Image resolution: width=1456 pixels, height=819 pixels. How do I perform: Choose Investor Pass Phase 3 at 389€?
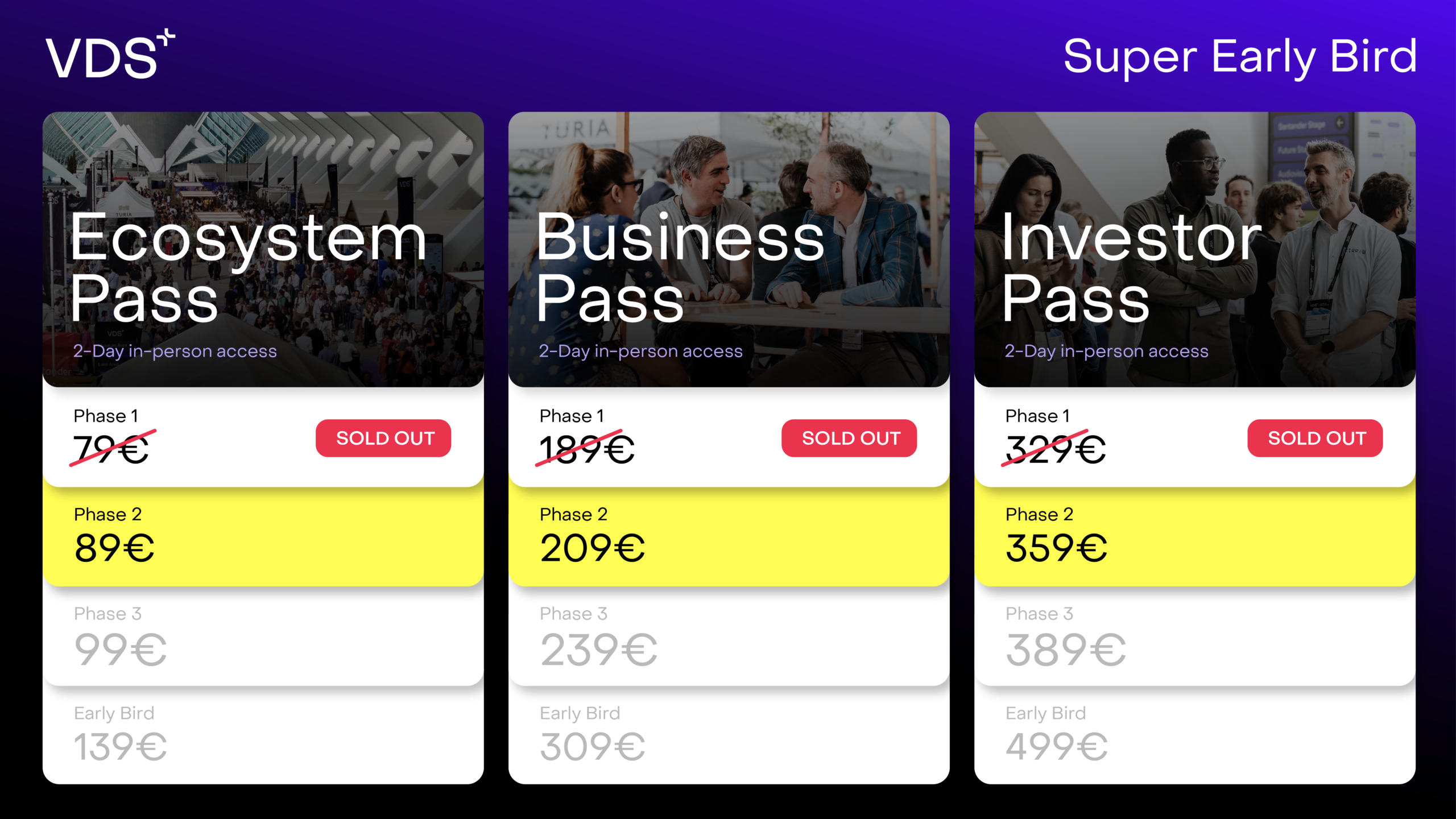click(x=1194, y=637)
